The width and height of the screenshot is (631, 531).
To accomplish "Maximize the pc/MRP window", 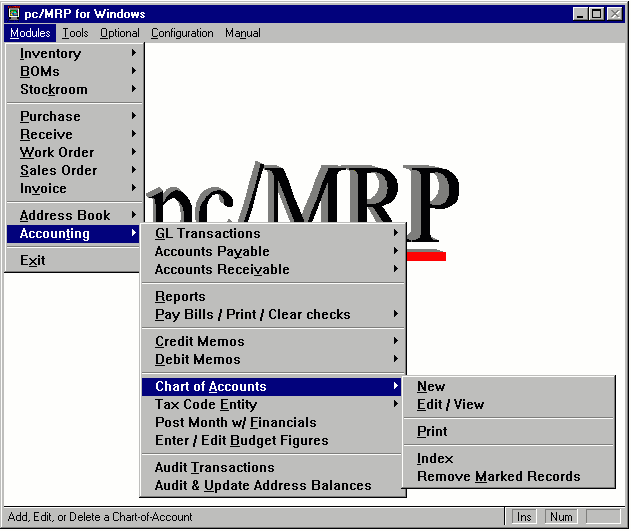I will pyautogui.click(x=596, y=14).
